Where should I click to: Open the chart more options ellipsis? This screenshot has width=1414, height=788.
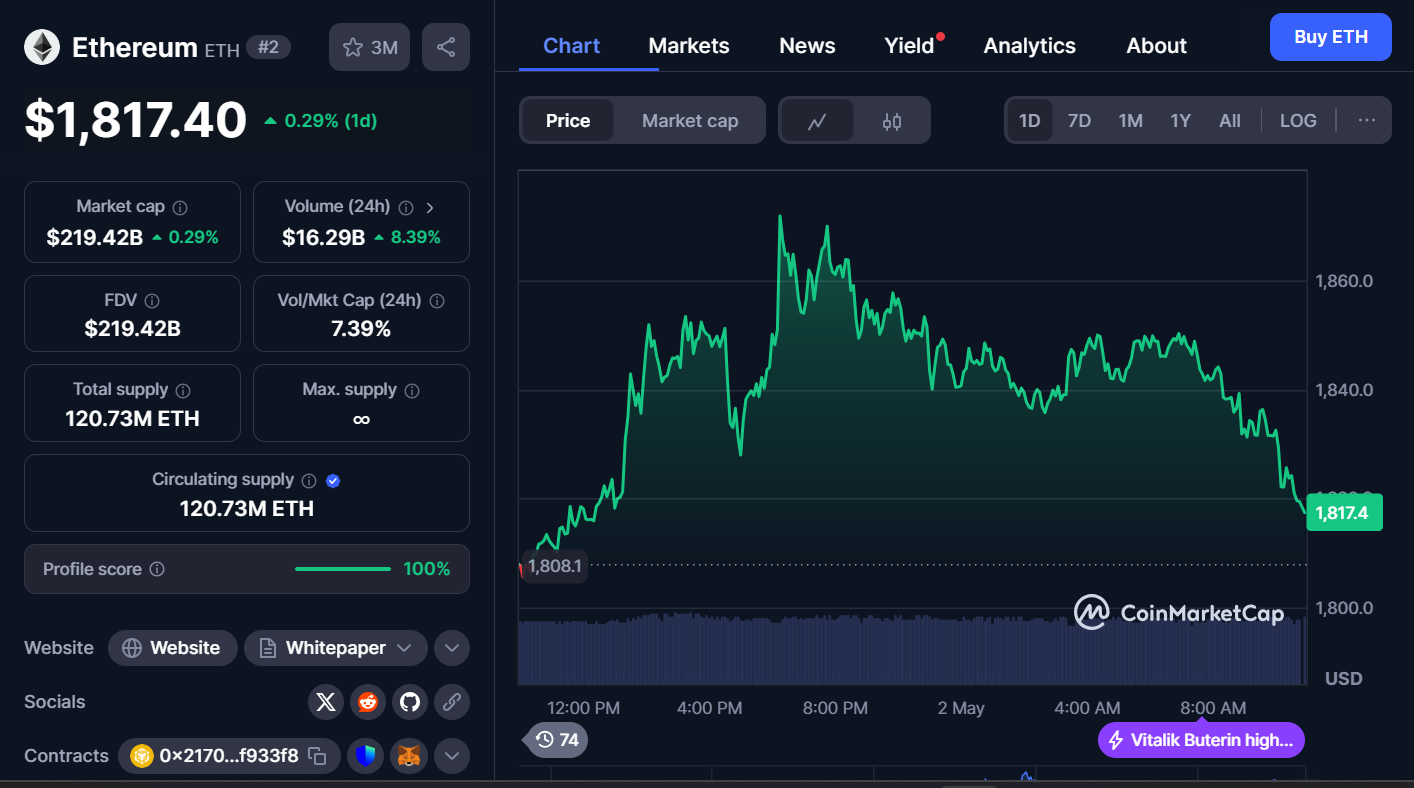[x=1367, y=121]
